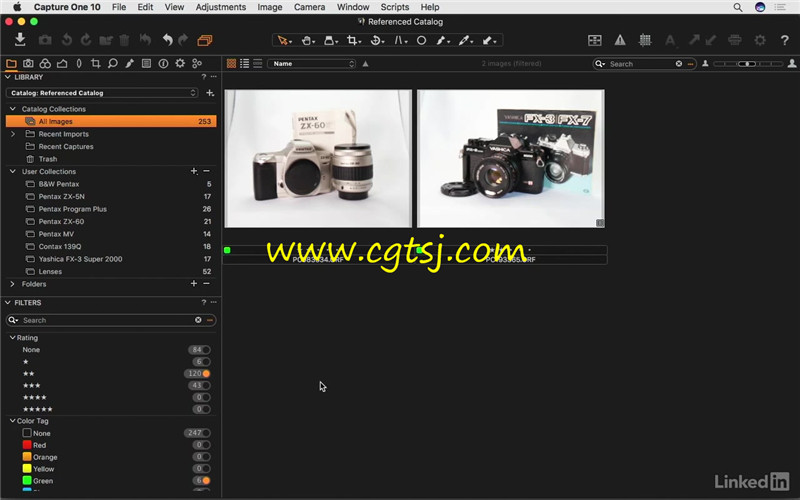
Task: Open the Library folder tool tab
Action: 11,63
